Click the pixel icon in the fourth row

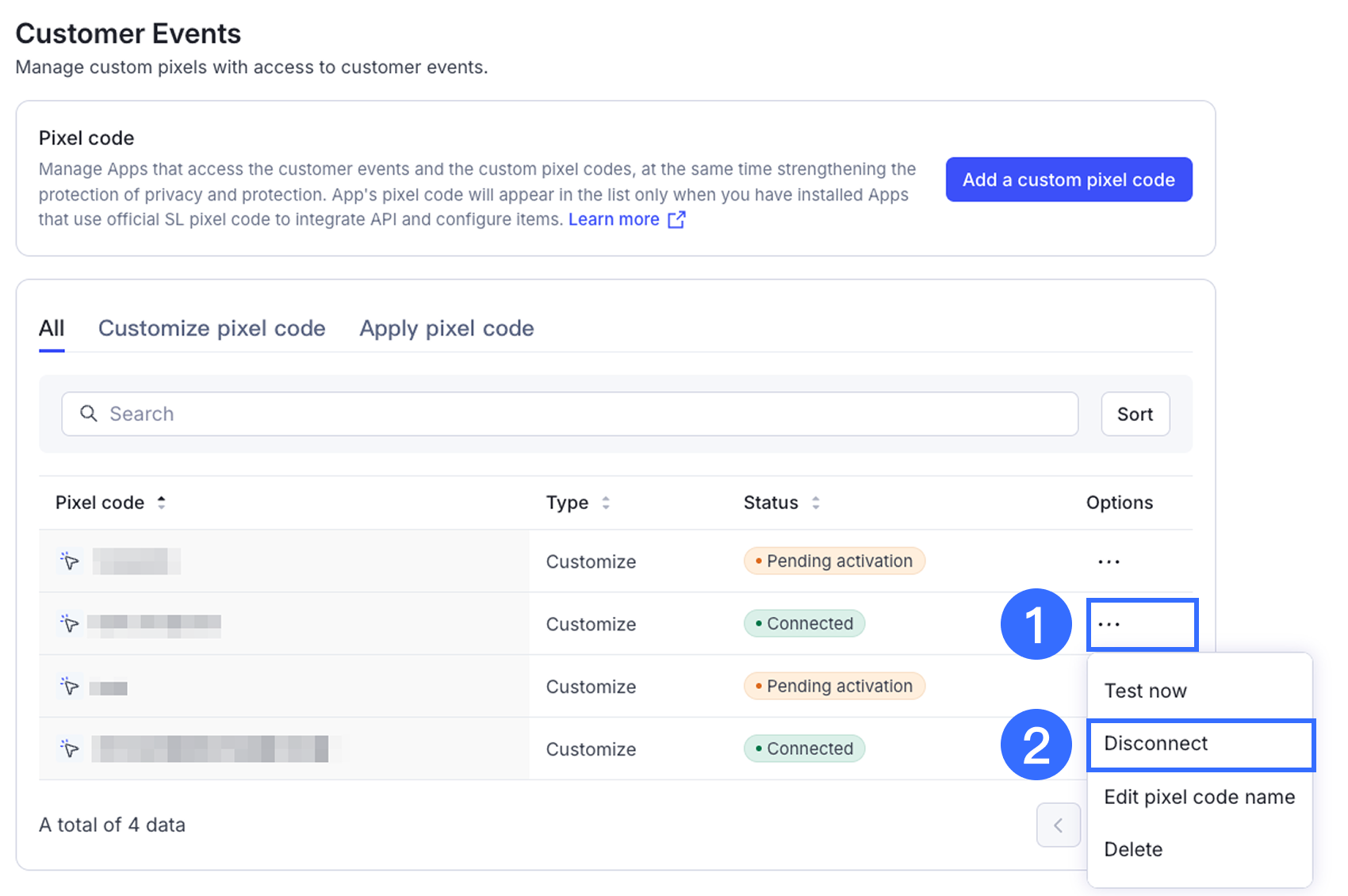(70, 749)
